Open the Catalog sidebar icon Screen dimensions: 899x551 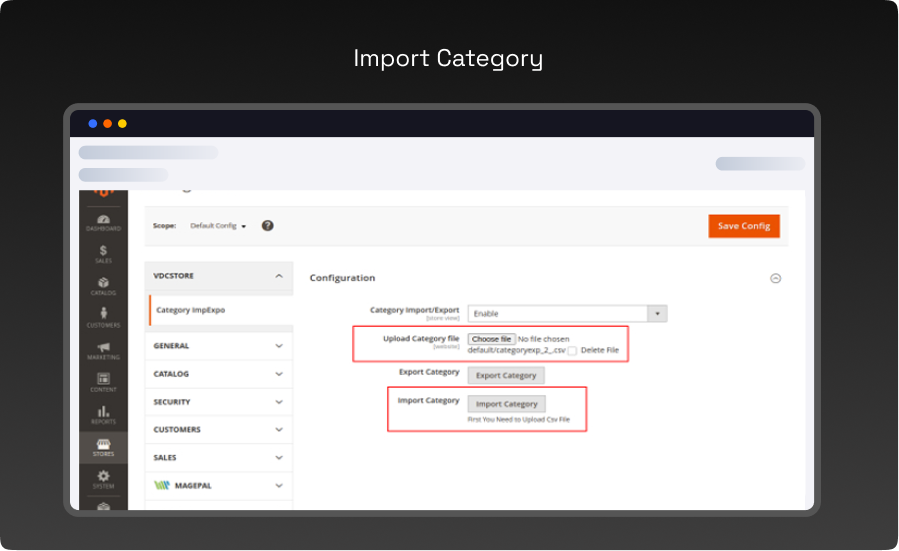[103, 286]
